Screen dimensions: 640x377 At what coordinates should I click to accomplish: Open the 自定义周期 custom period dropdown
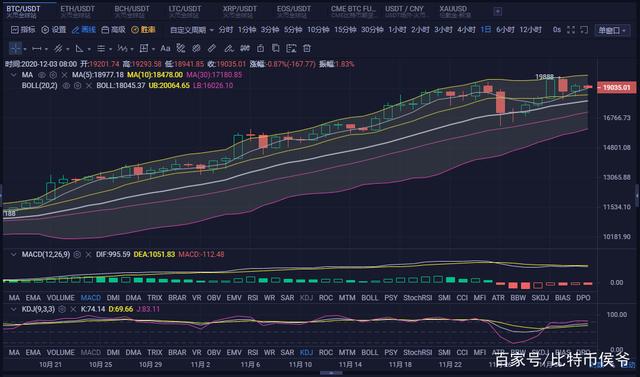192,30
